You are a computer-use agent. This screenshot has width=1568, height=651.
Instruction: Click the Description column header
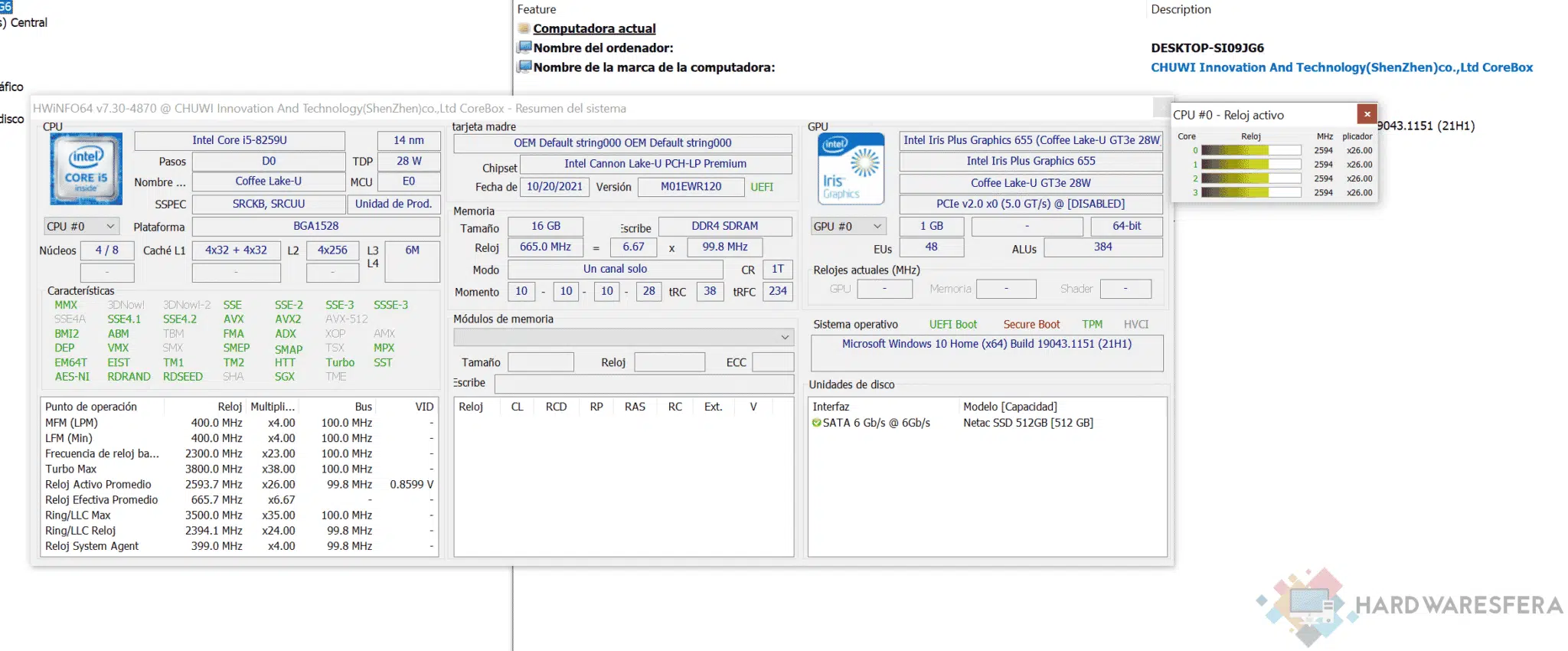[x=1181, y=9]
